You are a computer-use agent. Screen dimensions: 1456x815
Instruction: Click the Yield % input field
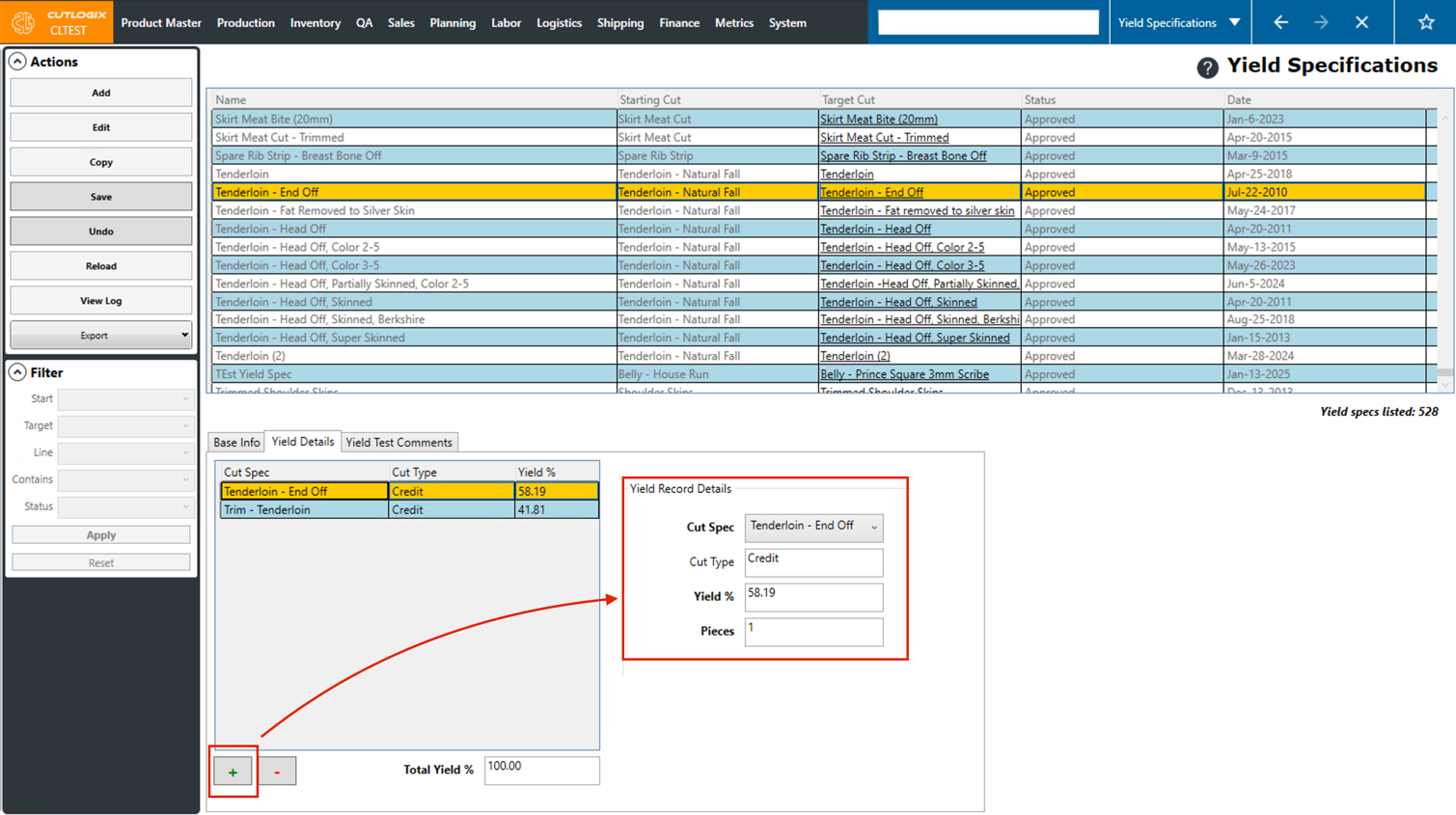(x=812, y=596)
